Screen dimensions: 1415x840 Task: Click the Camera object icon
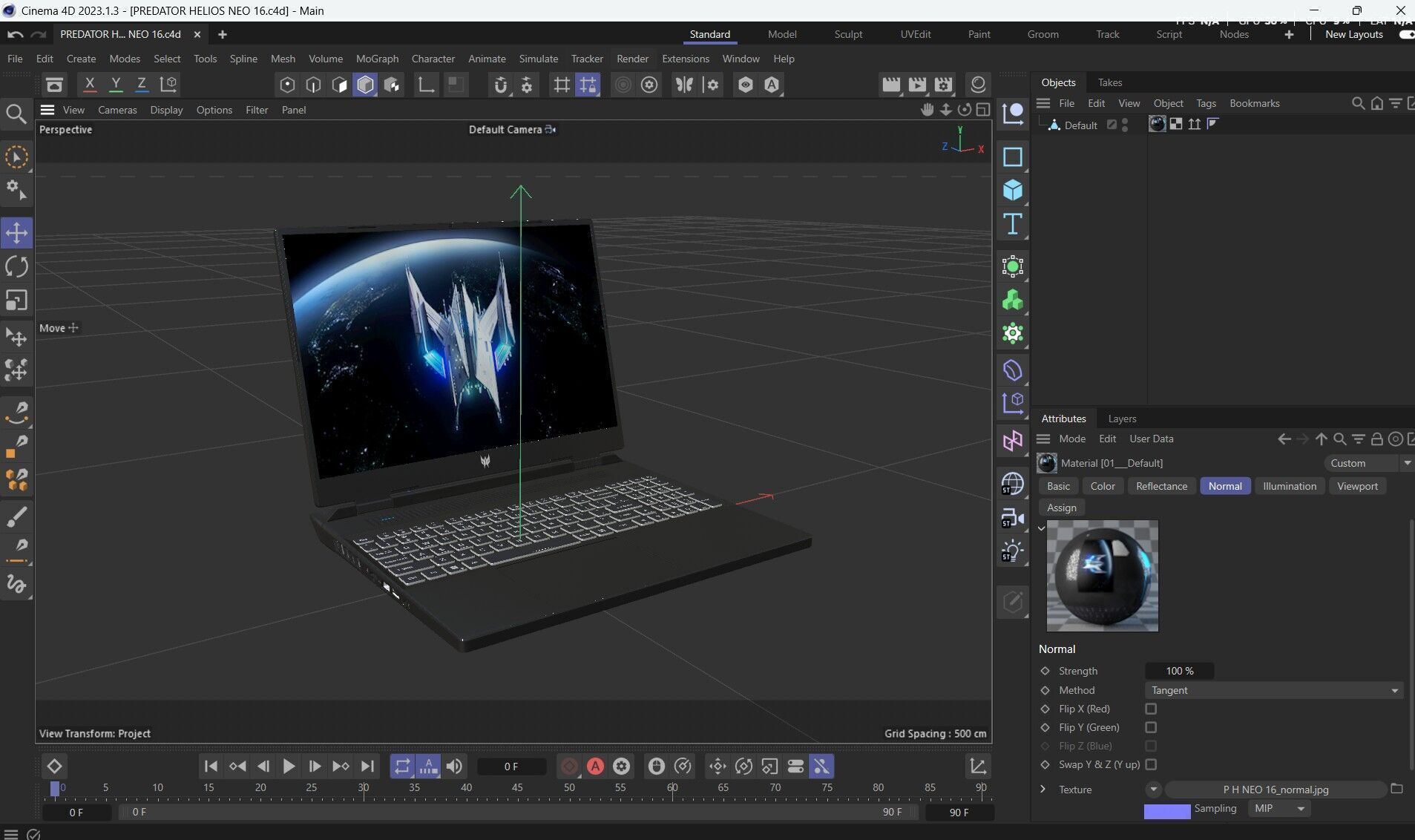[x=1013, y=518]
